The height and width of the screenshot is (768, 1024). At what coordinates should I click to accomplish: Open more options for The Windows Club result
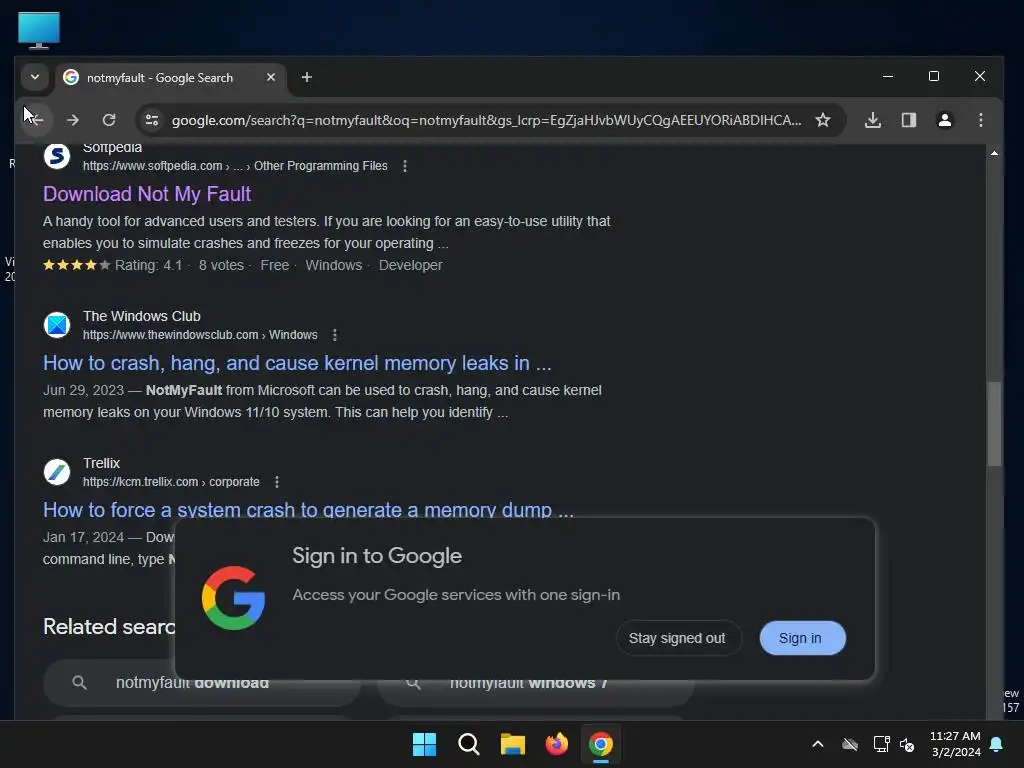click(335, 335)
